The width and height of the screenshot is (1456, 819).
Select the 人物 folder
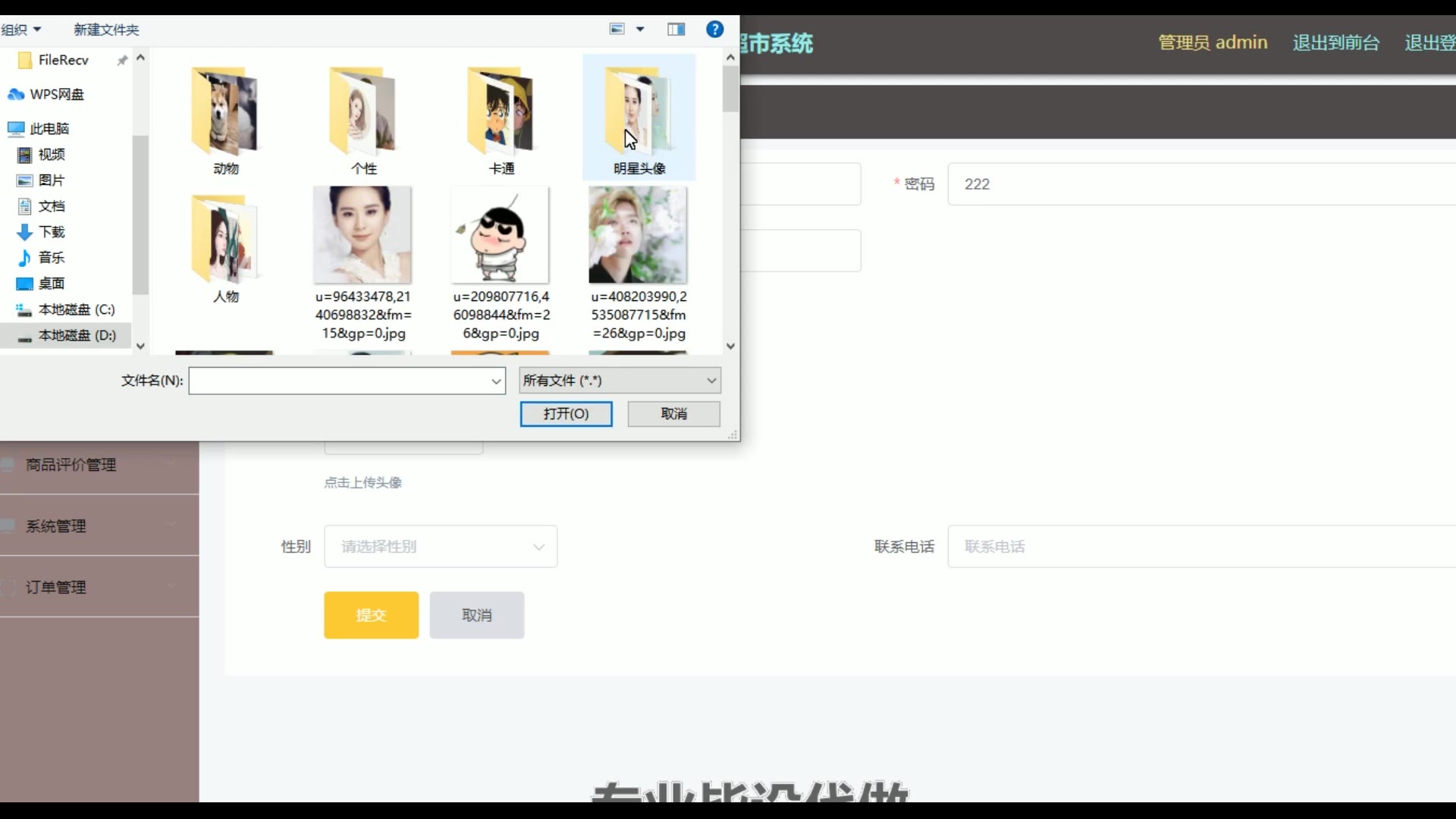[x=225, y=243]
